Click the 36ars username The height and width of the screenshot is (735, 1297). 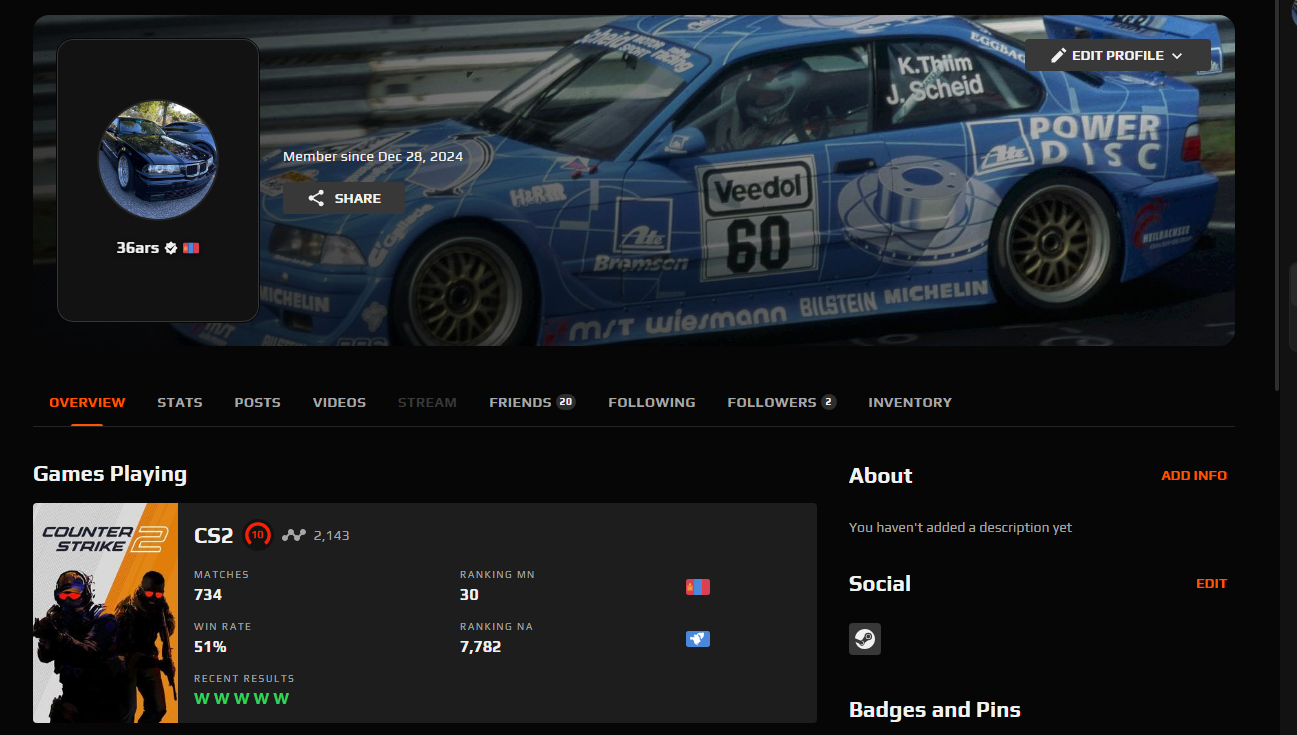tap(138, 248)
